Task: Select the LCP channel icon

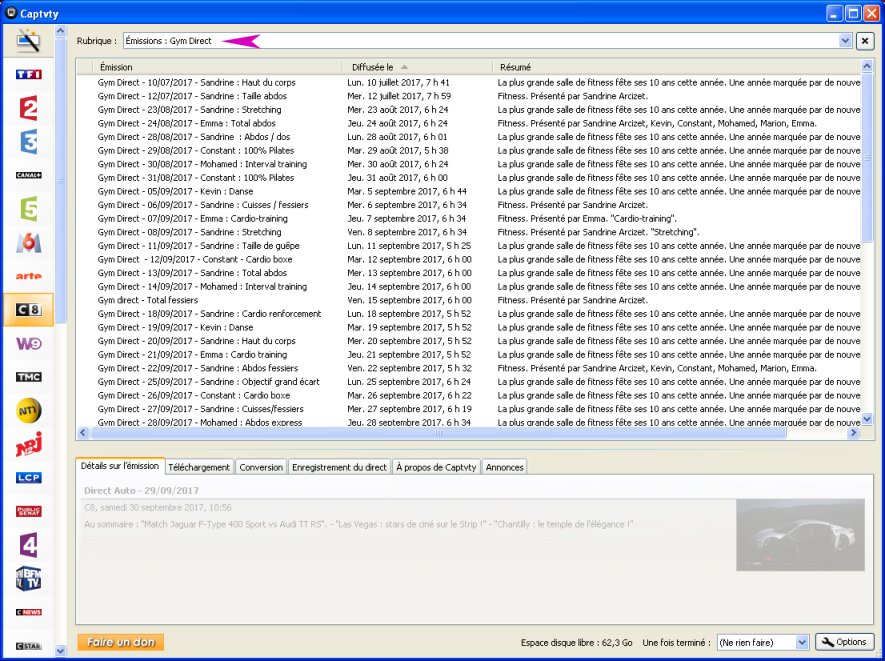Action: point(28,478)
